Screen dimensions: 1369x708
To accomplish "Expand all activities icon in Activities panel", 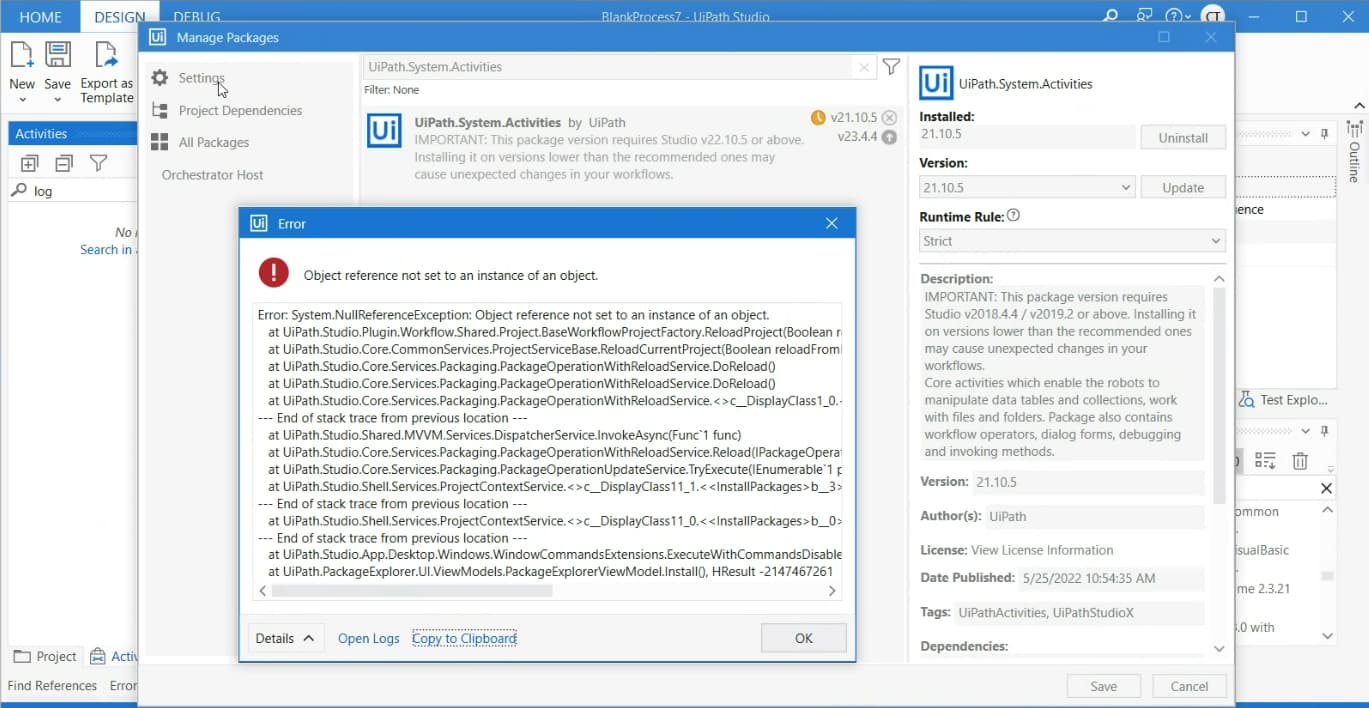I will 30,163.
